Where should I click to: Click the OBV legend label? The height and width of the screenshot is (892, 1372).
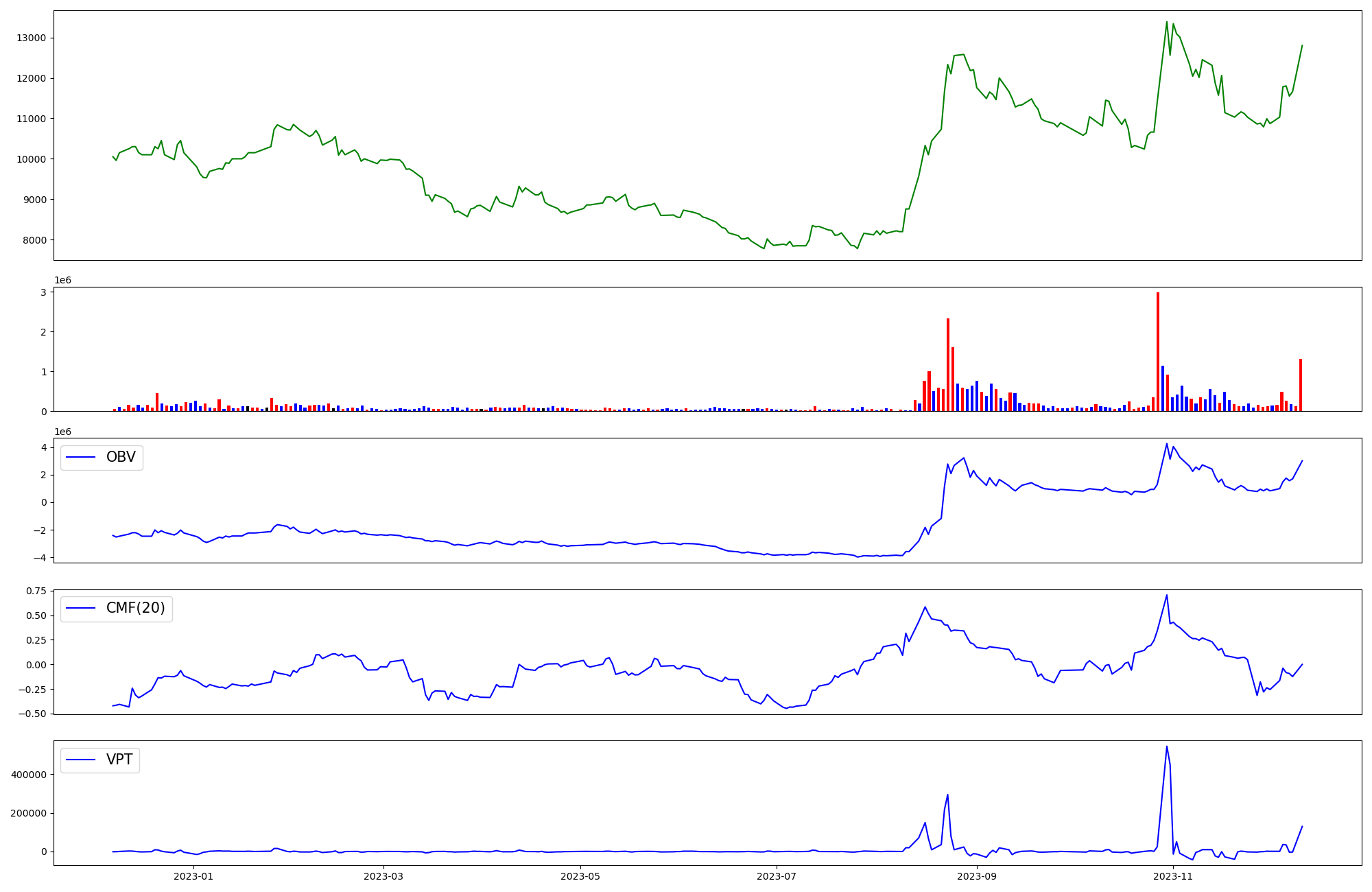(121, 457)
